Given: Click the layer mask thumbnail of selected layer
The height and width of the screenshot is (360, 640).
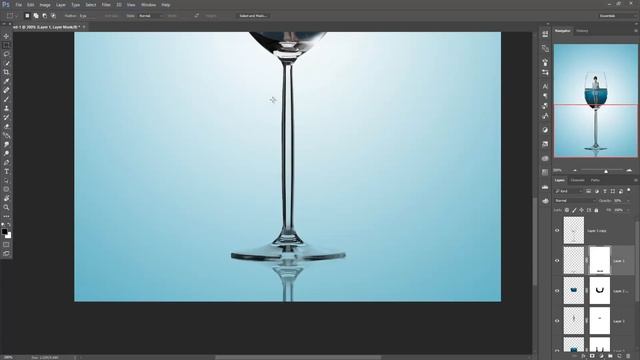Looking at the screenshot, I should point(600,260).
